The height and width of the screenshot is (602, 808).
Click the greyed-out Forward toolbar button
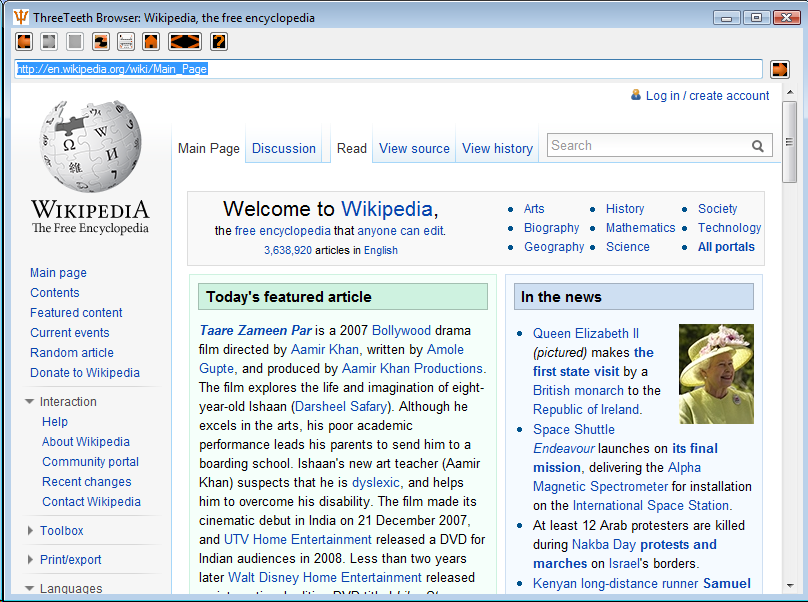(49, 41)
